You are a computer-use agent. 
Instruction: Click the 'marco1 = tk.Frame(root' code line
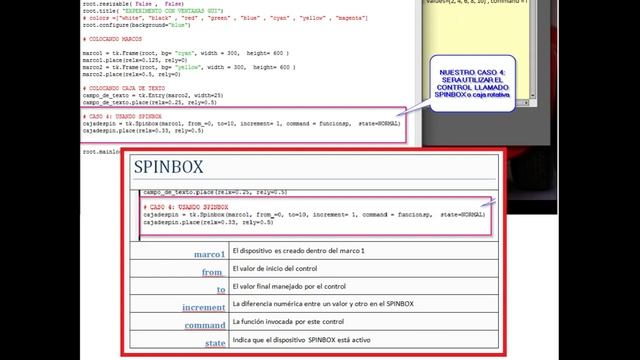point(186,53)
